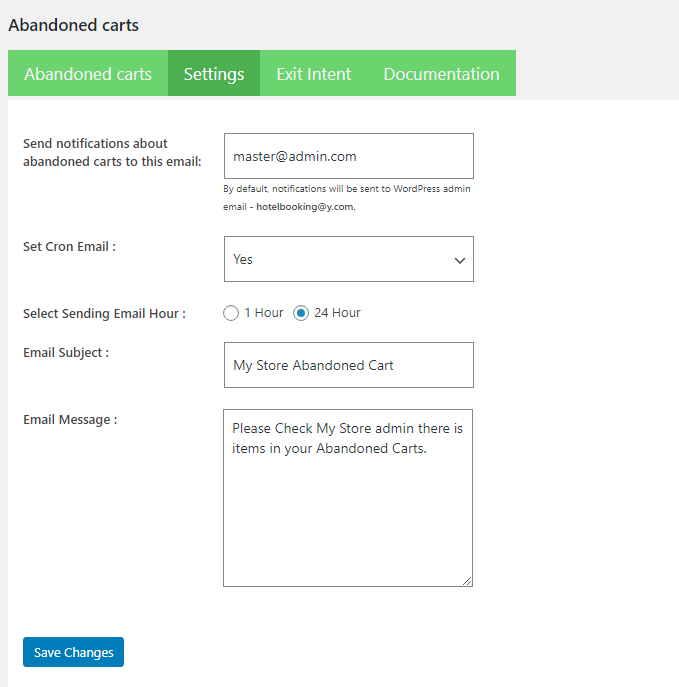Go to the Exit Intent tab
679x687 pixels.
pyautogui.click(x=313, y=74)
